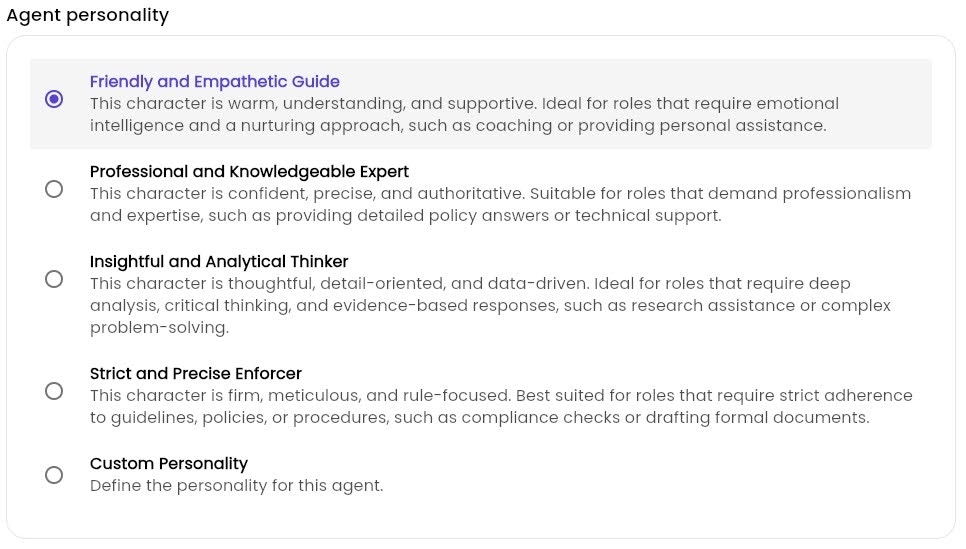Click the 'Agent personality' section heading
The width and height of the screenshot is (966, 549).
click(x=87, y=15)
